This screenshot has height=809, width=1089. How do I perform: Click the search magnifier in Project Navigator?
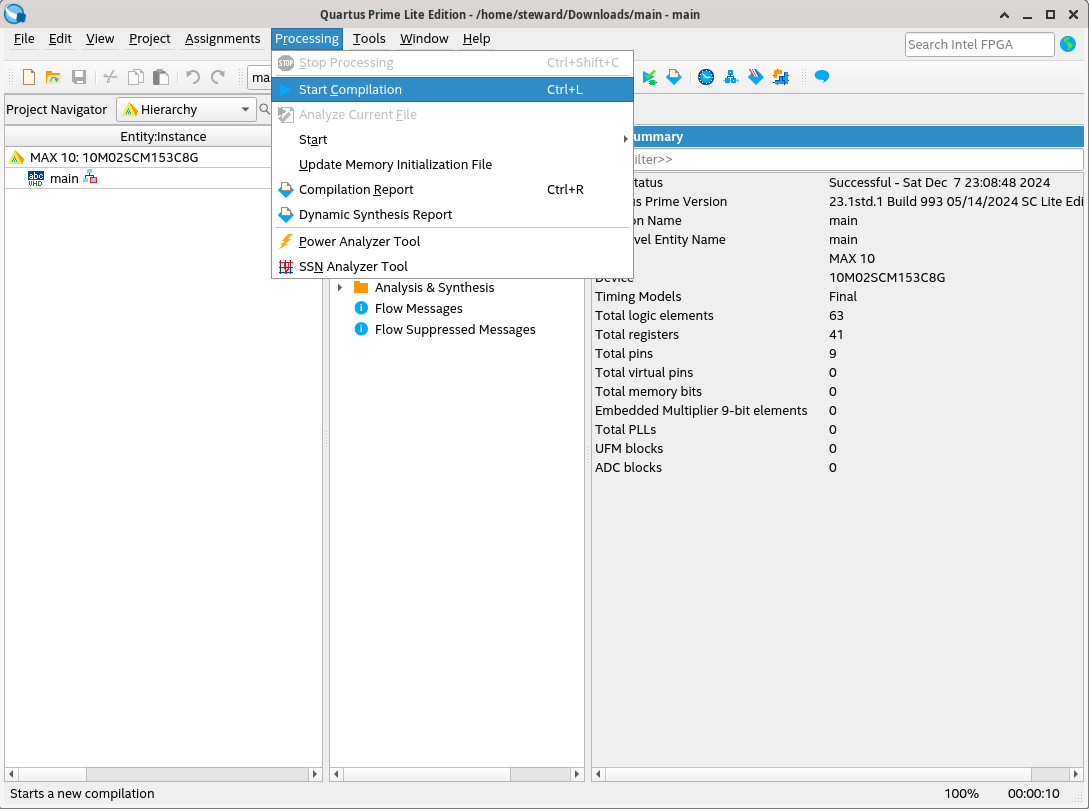(265, 109)
